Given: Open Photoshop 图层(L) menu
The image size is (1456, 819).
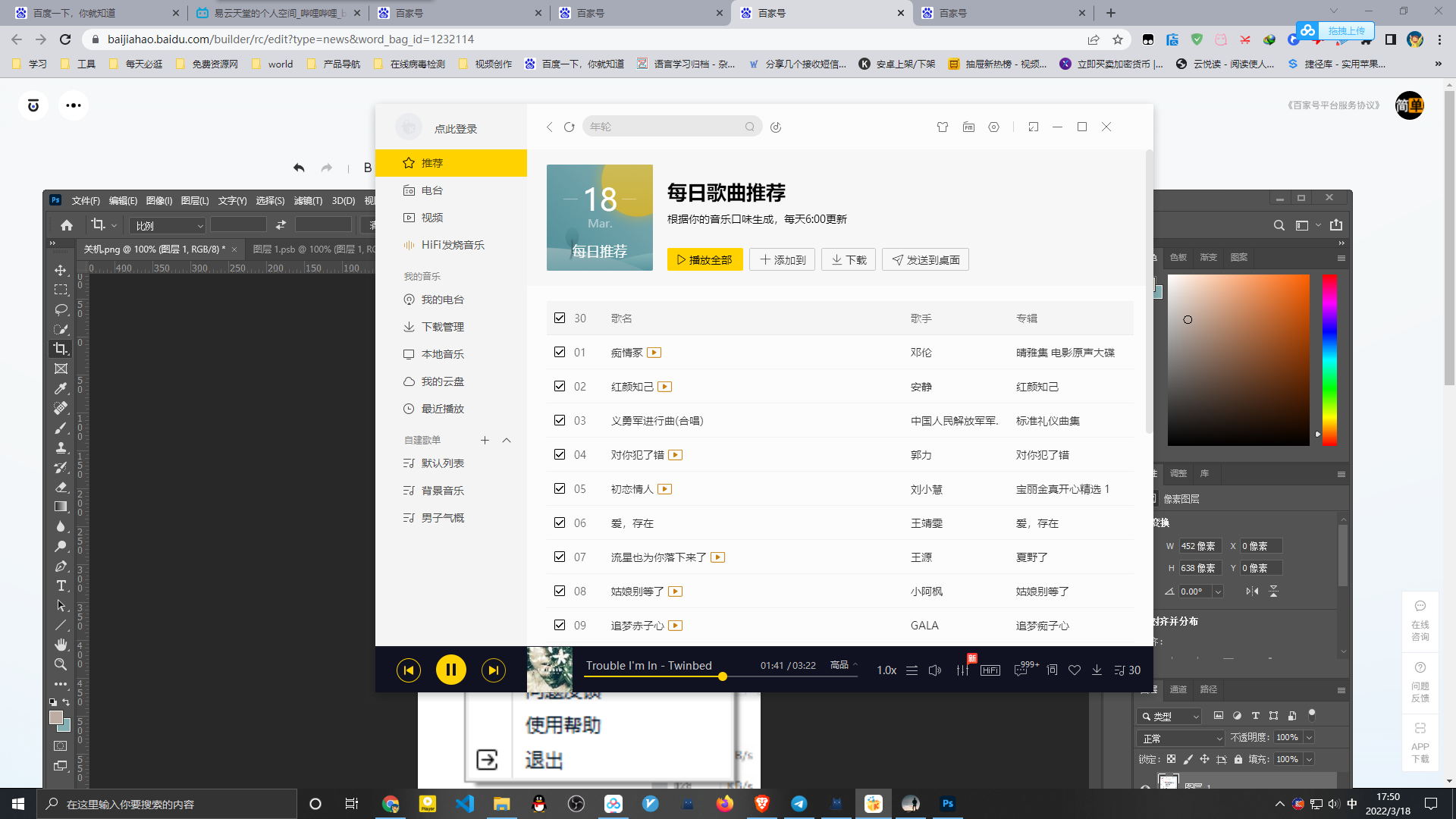Looking at the screenshot, I should (x=195, y=201).
